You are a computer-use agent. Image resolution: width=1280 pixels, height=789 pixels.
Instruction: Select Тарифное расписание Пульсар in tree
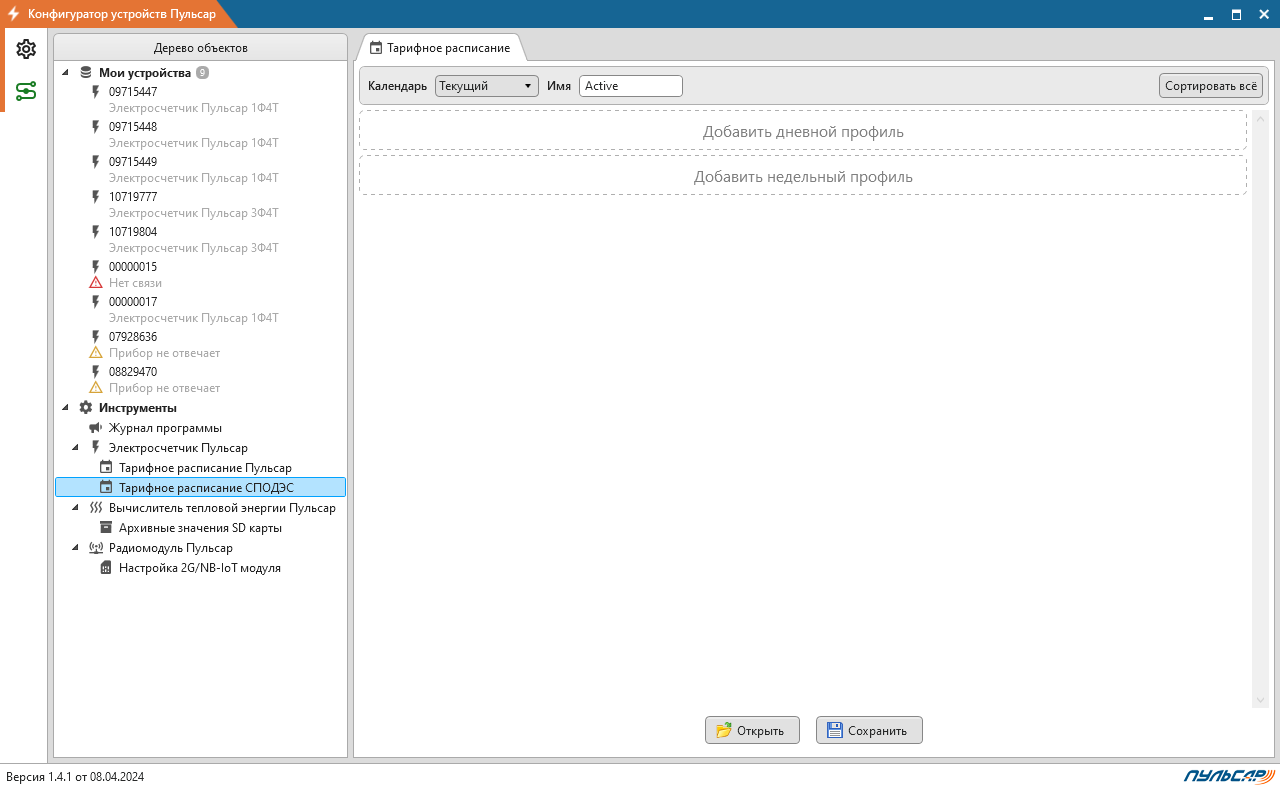click(205, 468)
